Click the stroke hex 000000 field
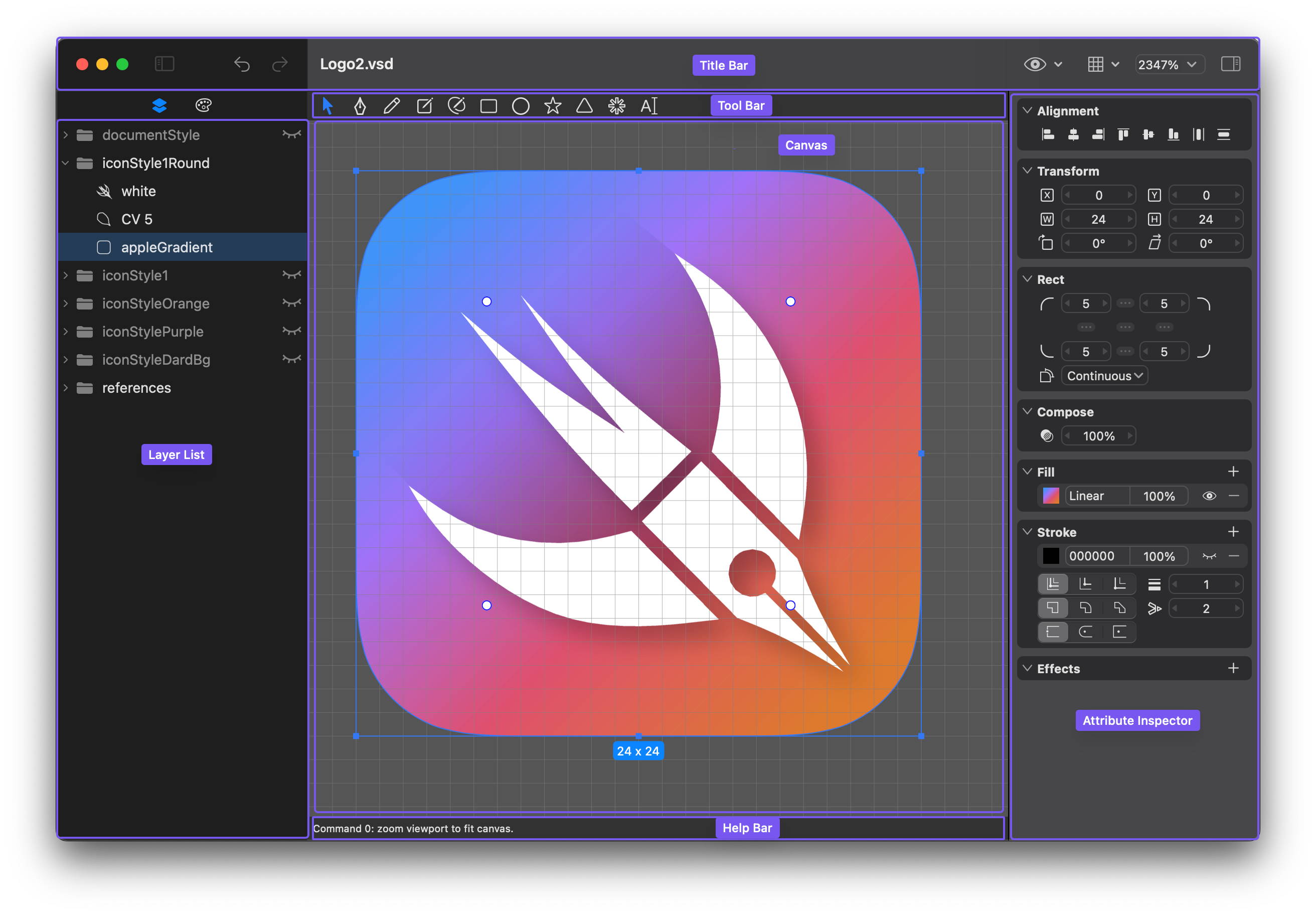Viewport: 1316px width, 915px height. [1098, 557]
